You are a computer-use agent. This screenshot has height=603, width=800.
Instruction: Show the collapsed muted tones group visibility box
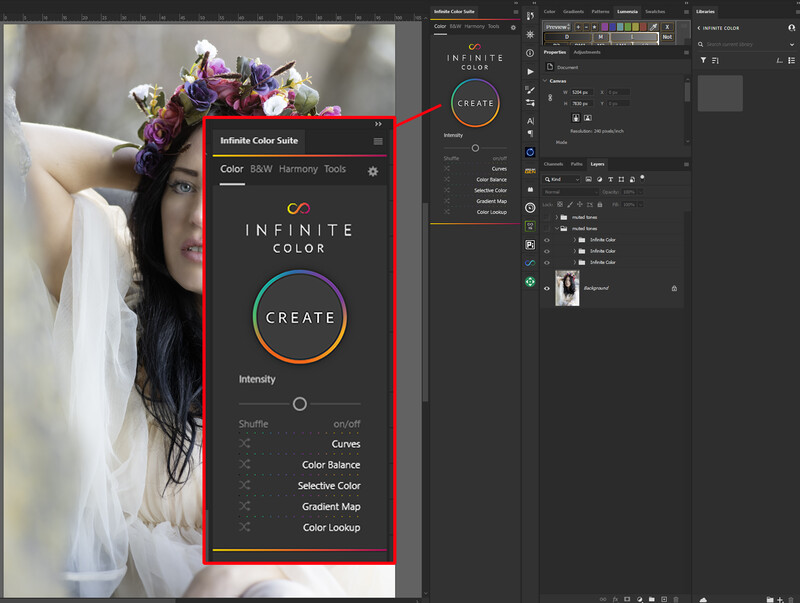click(x=546, y=217)
